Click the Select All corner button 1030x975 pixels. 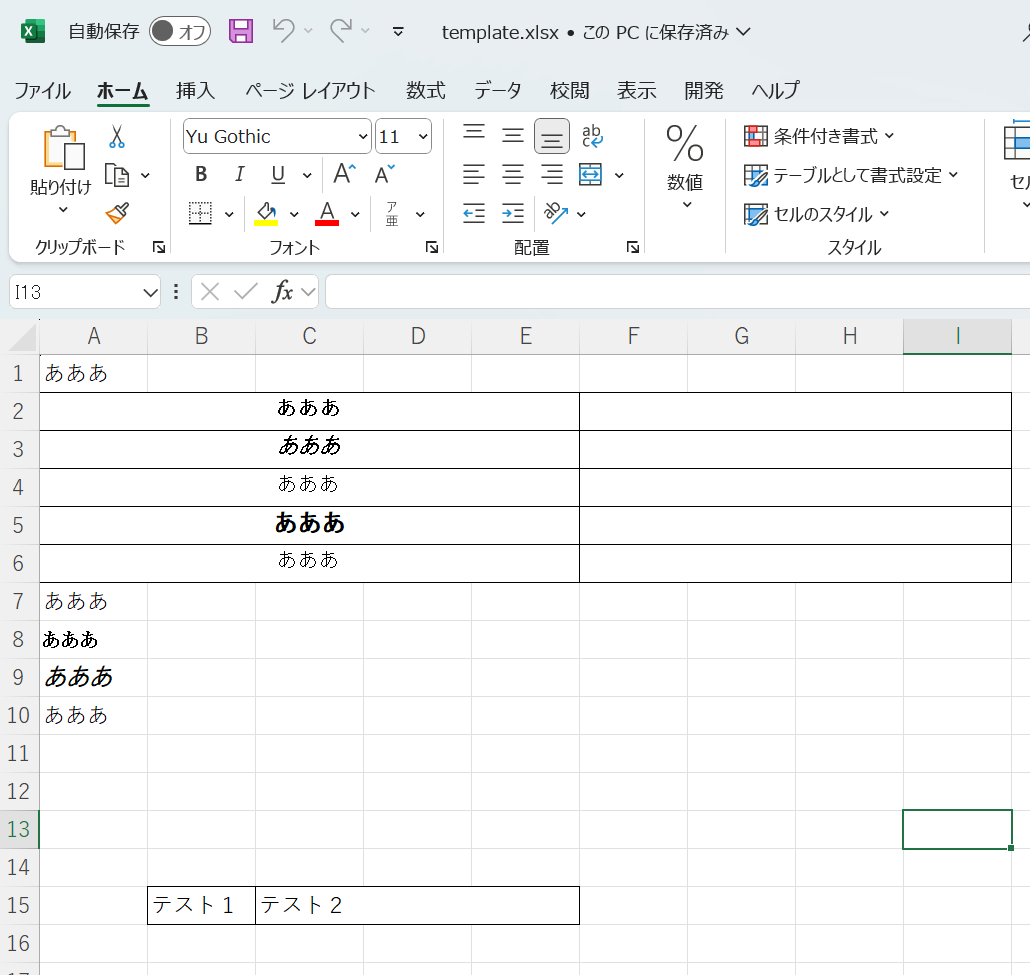22,337
